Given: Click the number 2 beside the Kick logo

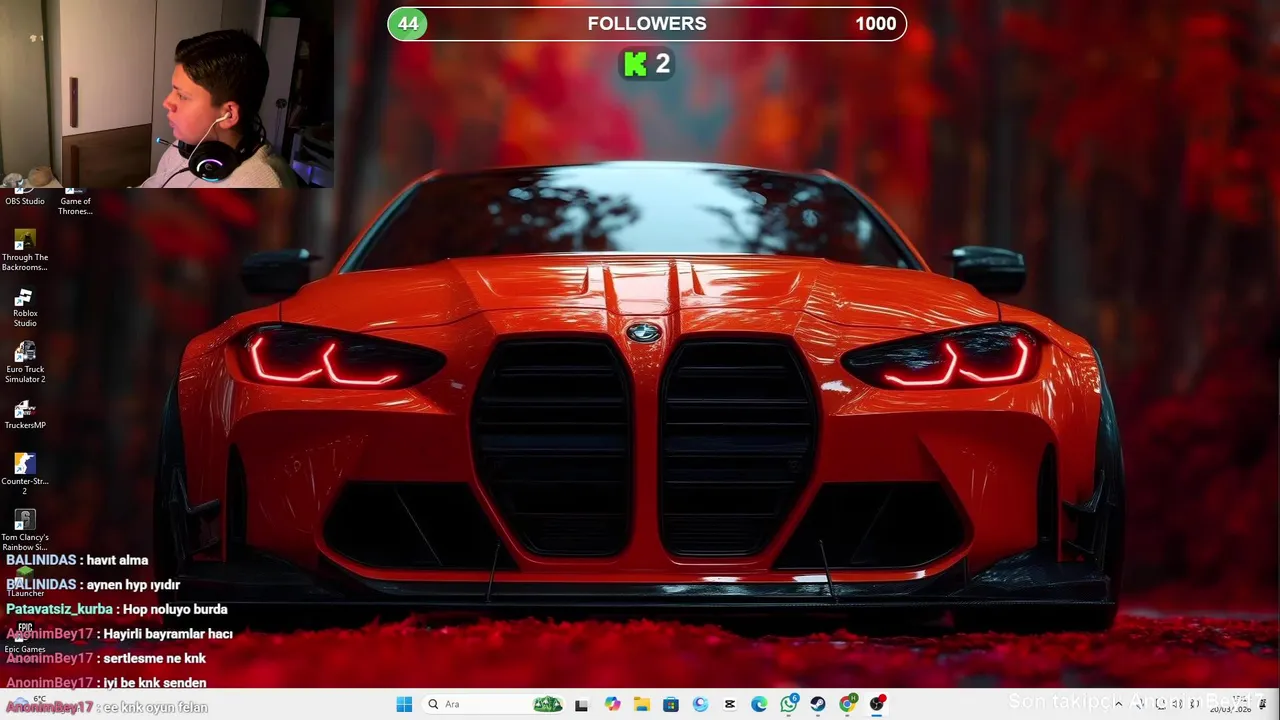Looking at the screenshot, I should tap(662, 65).
